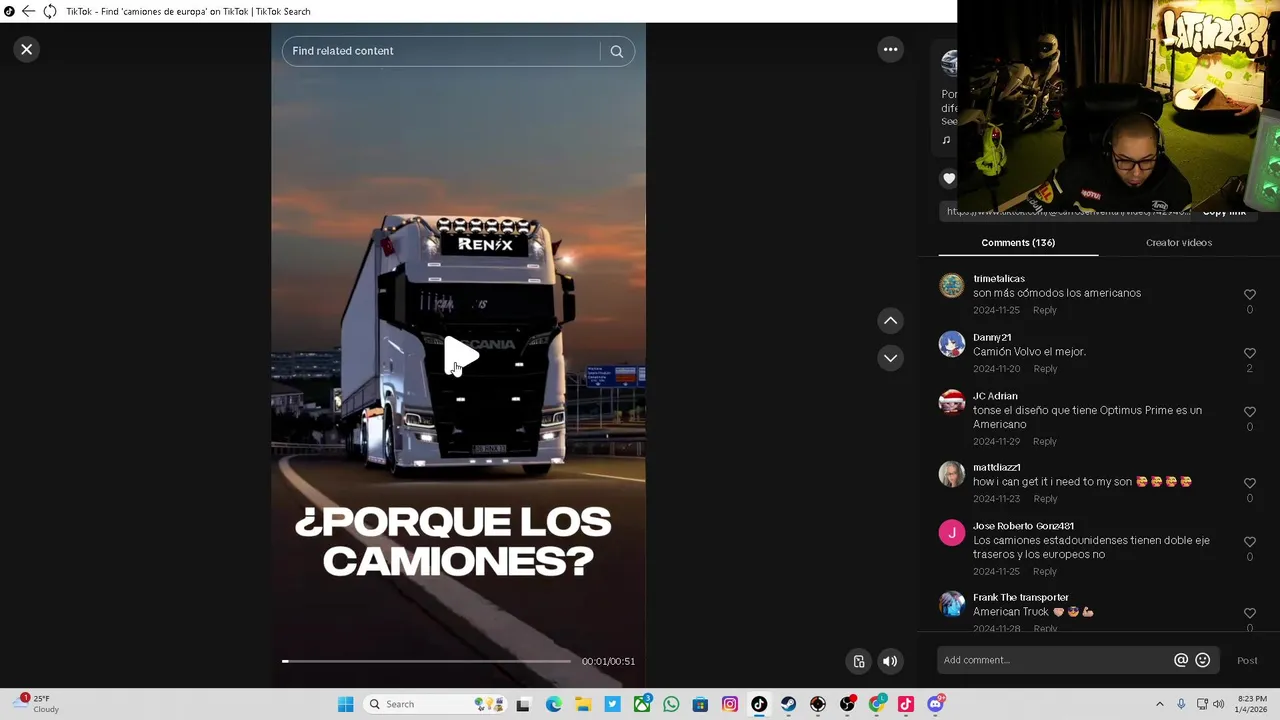Reply to trimetalicas' comment
The height and width of the screenshot is (720, 1280).
pos(1044,310)
